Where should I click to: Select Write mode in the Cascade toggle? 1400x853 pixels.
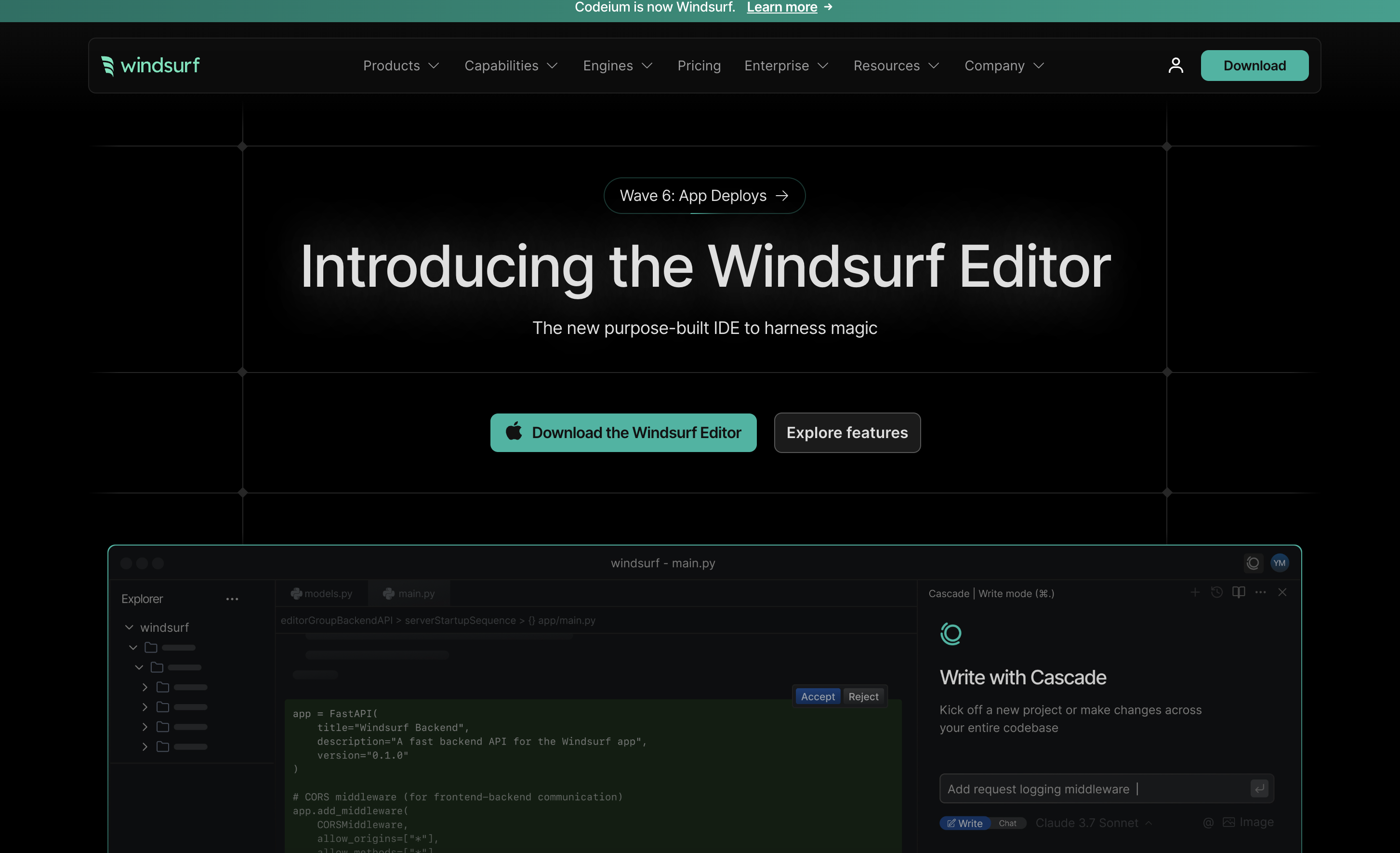(965, 823)
